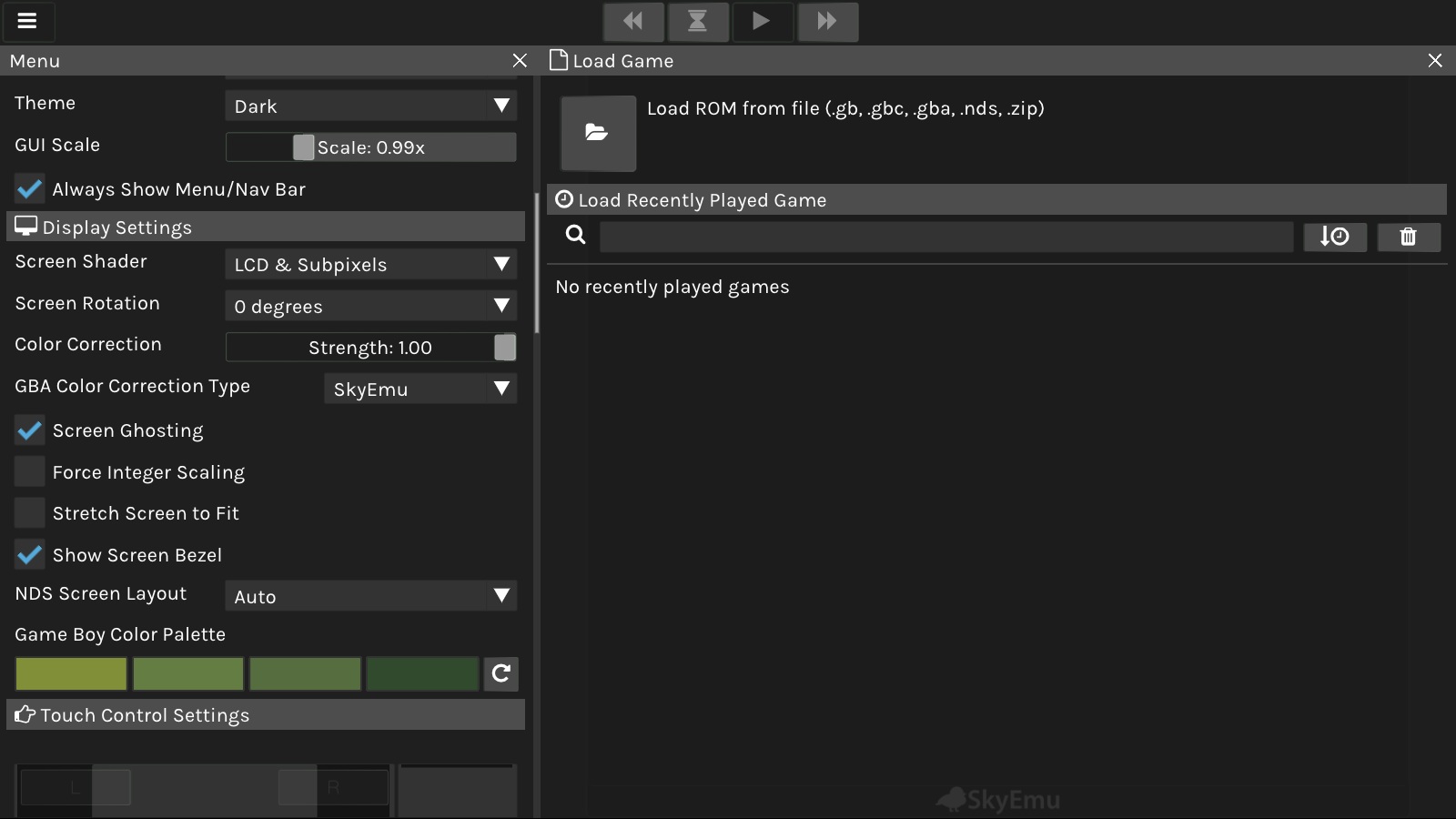The width and height of the screenshot is (1456, 819).
Task: Click the search field for recent games
Action: [946, 237]
